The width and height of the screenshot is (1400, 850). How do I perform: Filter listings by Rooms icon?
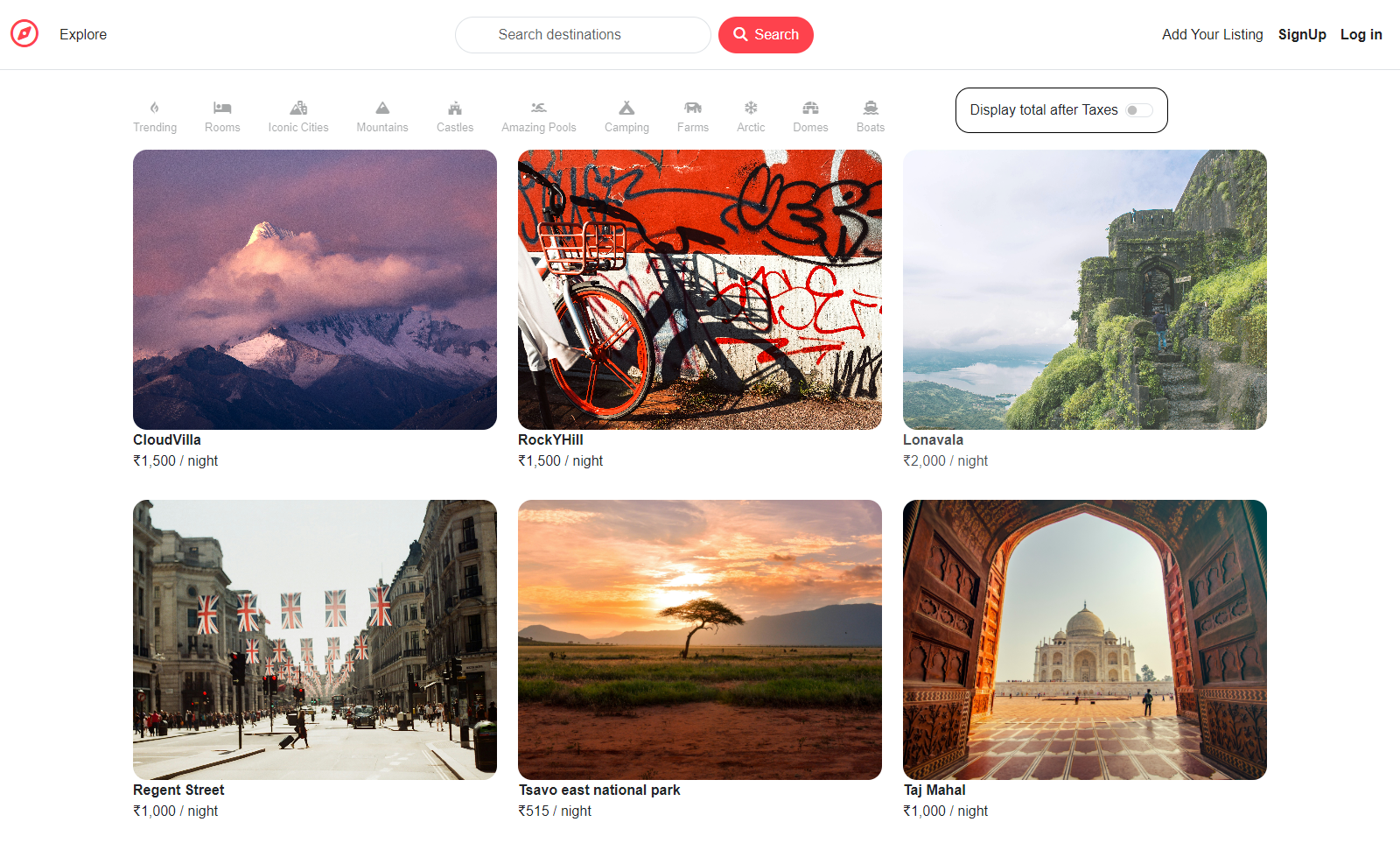click(x=222, y=108)
